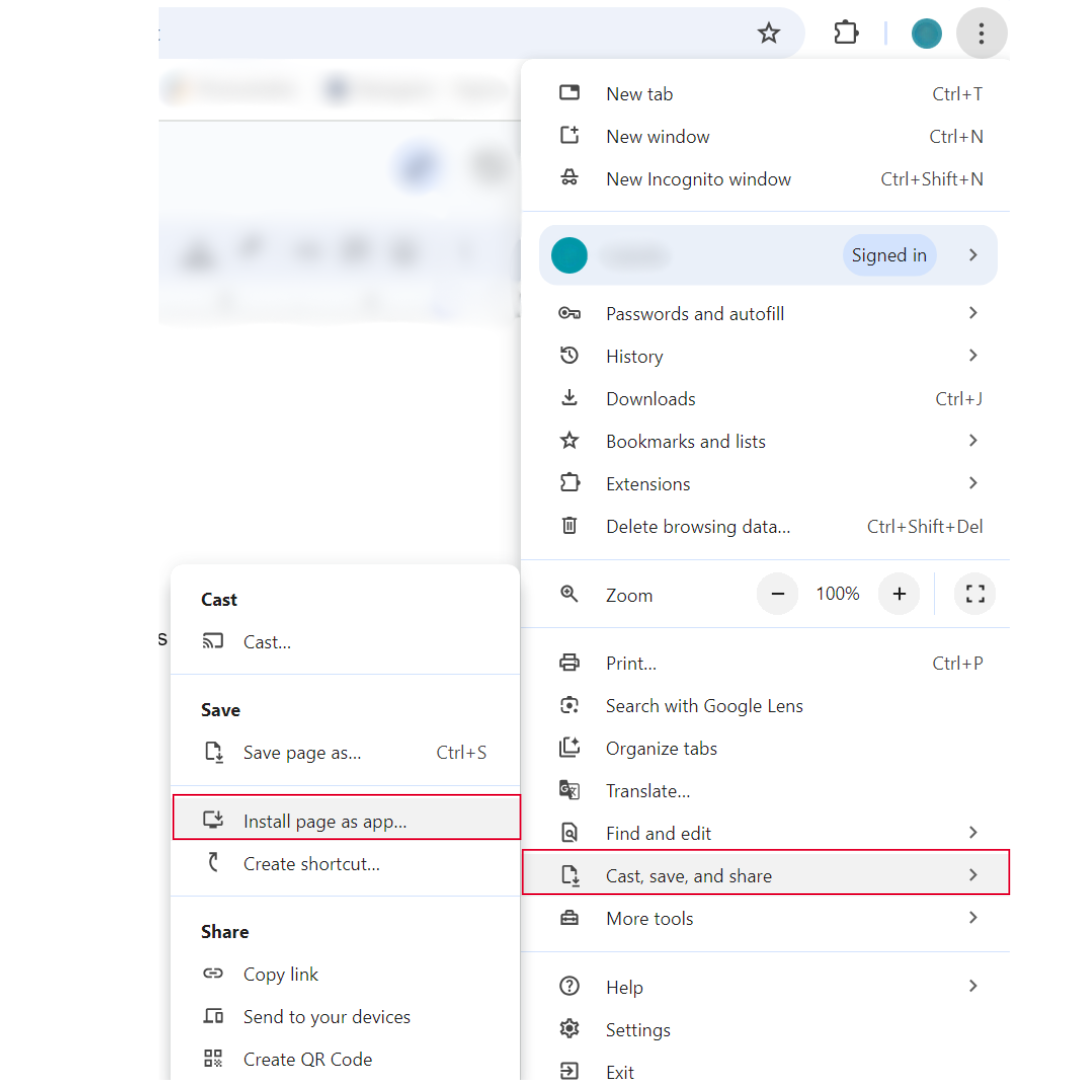Increase zoom with the plus button
Viewport: 1080px width, 1080px height.
(x=899, y=594)
